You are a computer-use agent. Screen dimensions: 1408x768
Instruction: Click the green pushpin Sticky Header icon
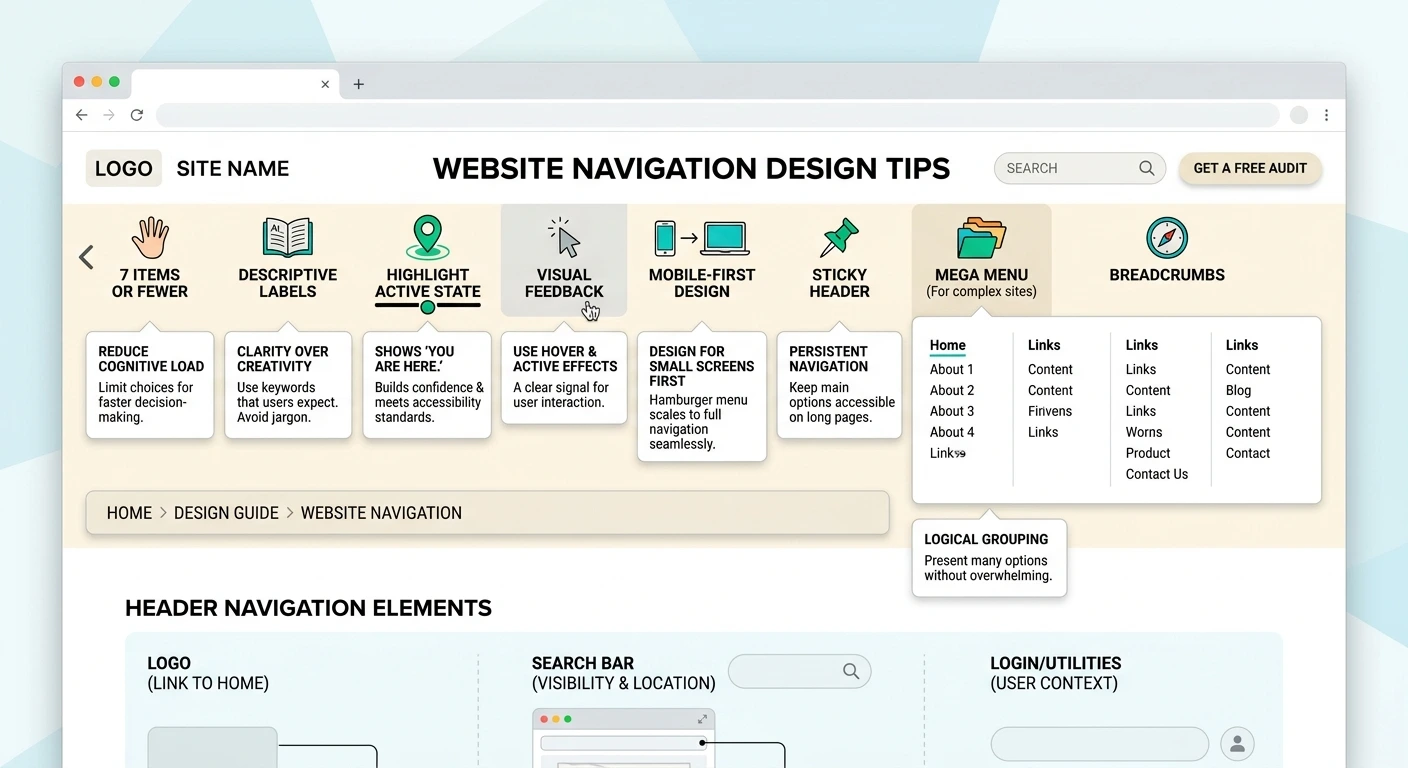pos(839,238)
